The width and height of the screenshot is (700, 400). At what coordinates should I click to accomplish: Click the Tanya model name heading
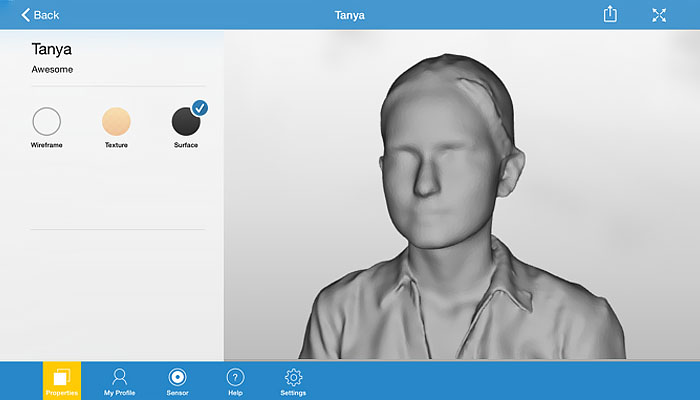pos(51,49)
